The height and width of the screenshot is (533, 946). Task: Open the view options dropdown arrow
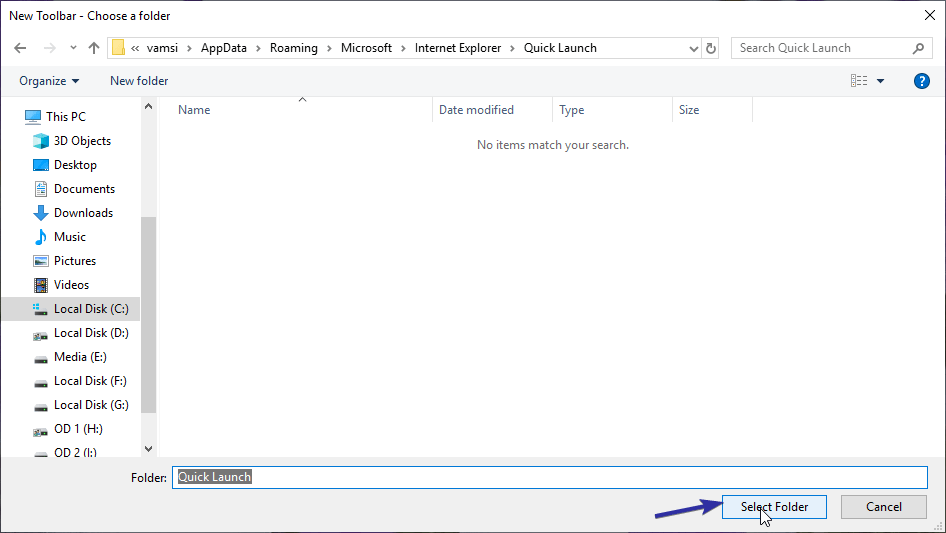(881, 81)
